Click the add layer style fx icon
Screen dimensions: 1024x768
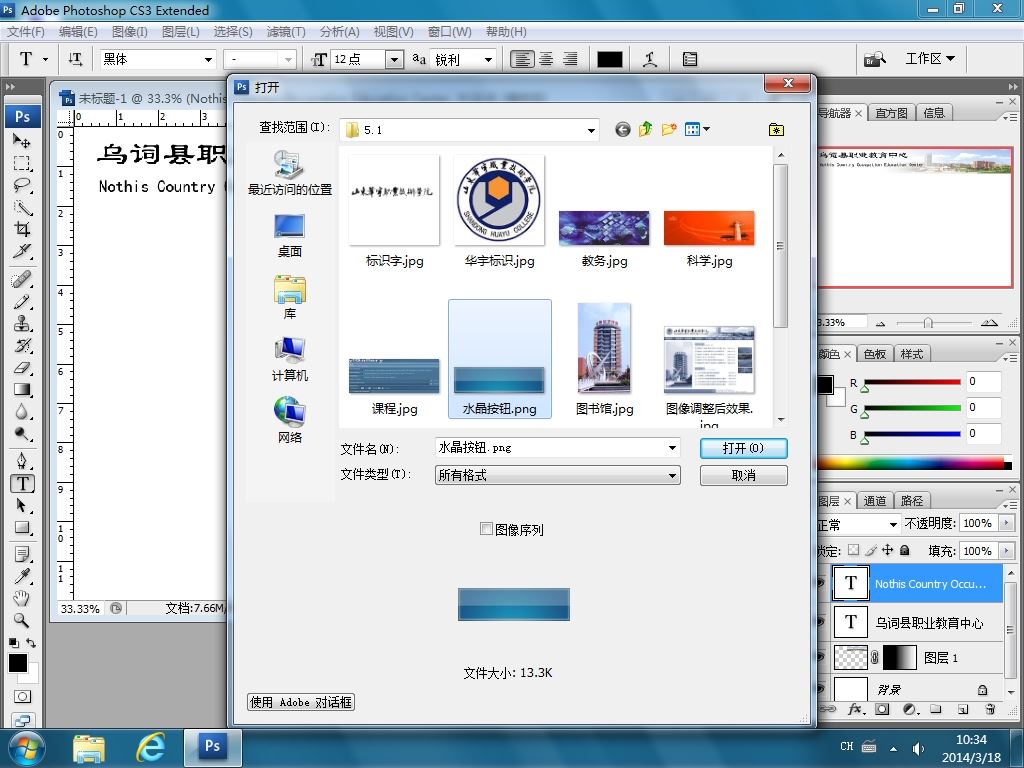(856, 709)
